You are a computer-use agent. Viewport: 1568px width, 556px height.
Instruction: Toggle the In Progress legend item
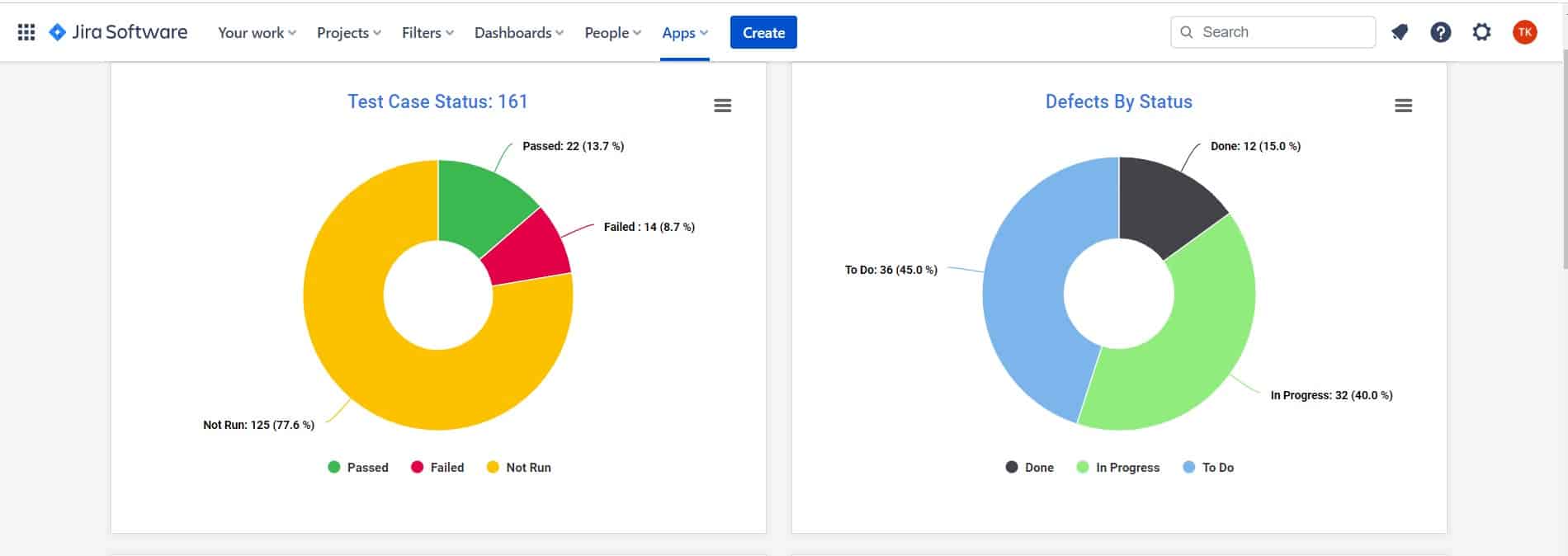pos(1118,467)
